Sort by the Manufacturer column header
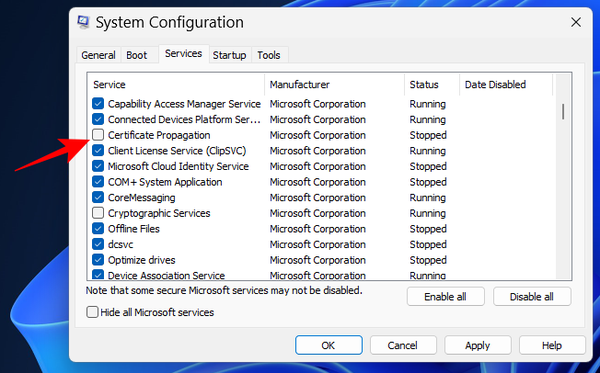Screen dimensions: 600x373 (334, 85)
